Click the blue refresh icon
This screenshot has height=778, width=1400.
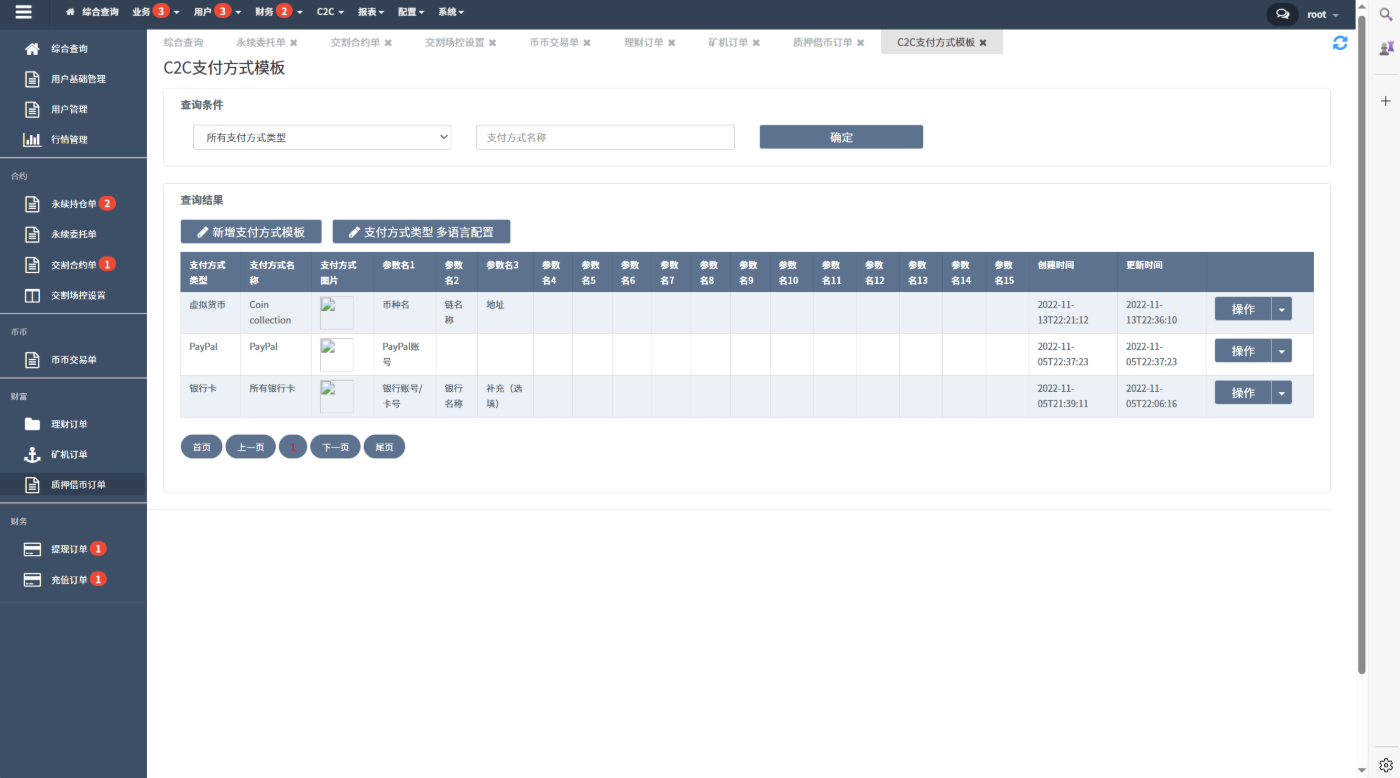click(1340, 43)
